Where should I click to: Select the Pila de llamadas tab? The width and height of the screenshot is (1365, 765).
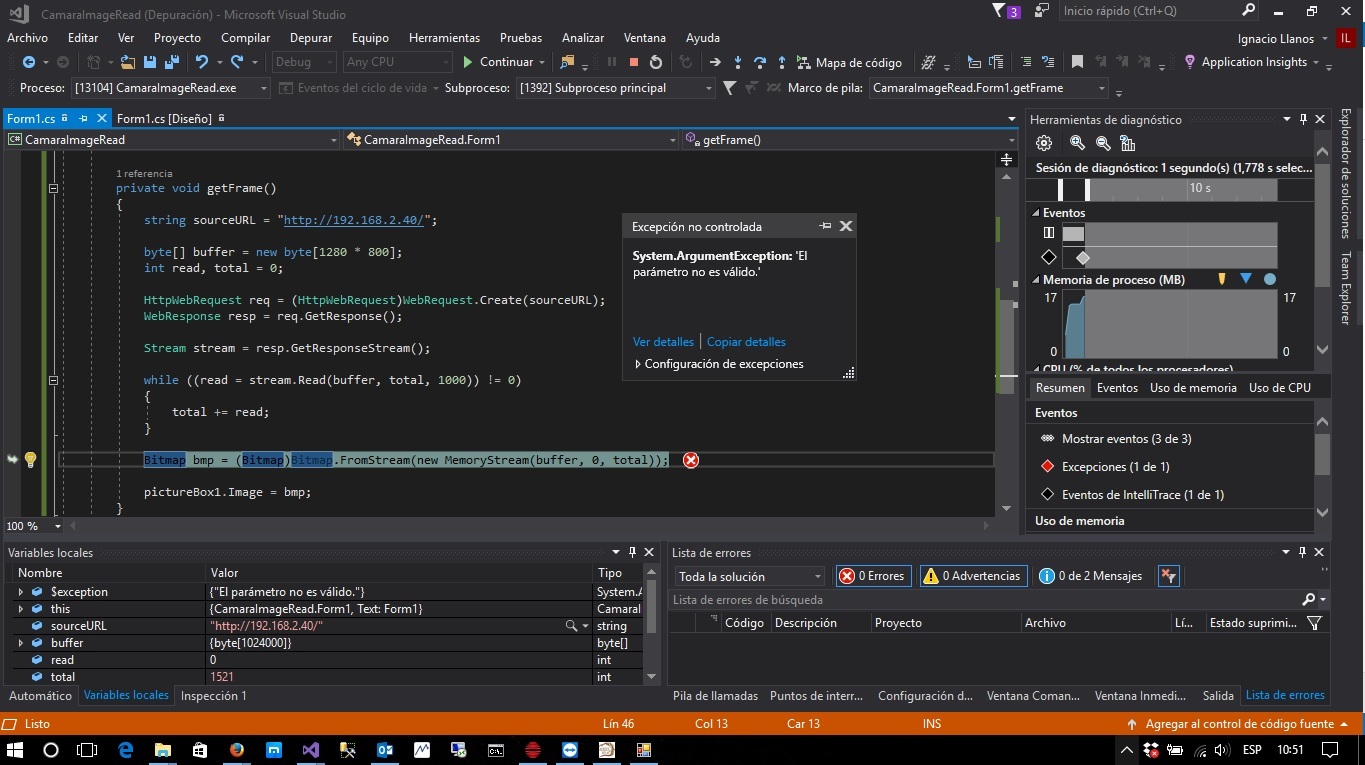click(x=716, y=696)
